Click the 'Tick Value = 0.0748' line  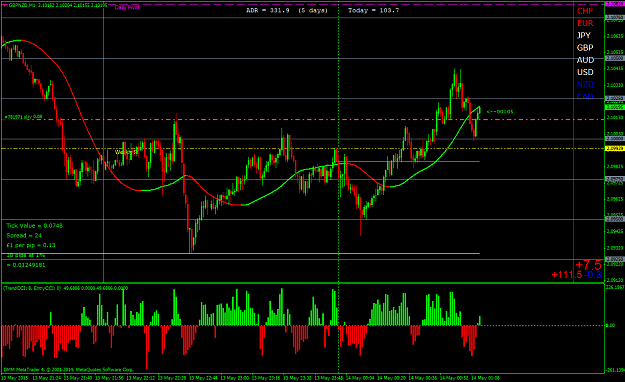(34, 226)
